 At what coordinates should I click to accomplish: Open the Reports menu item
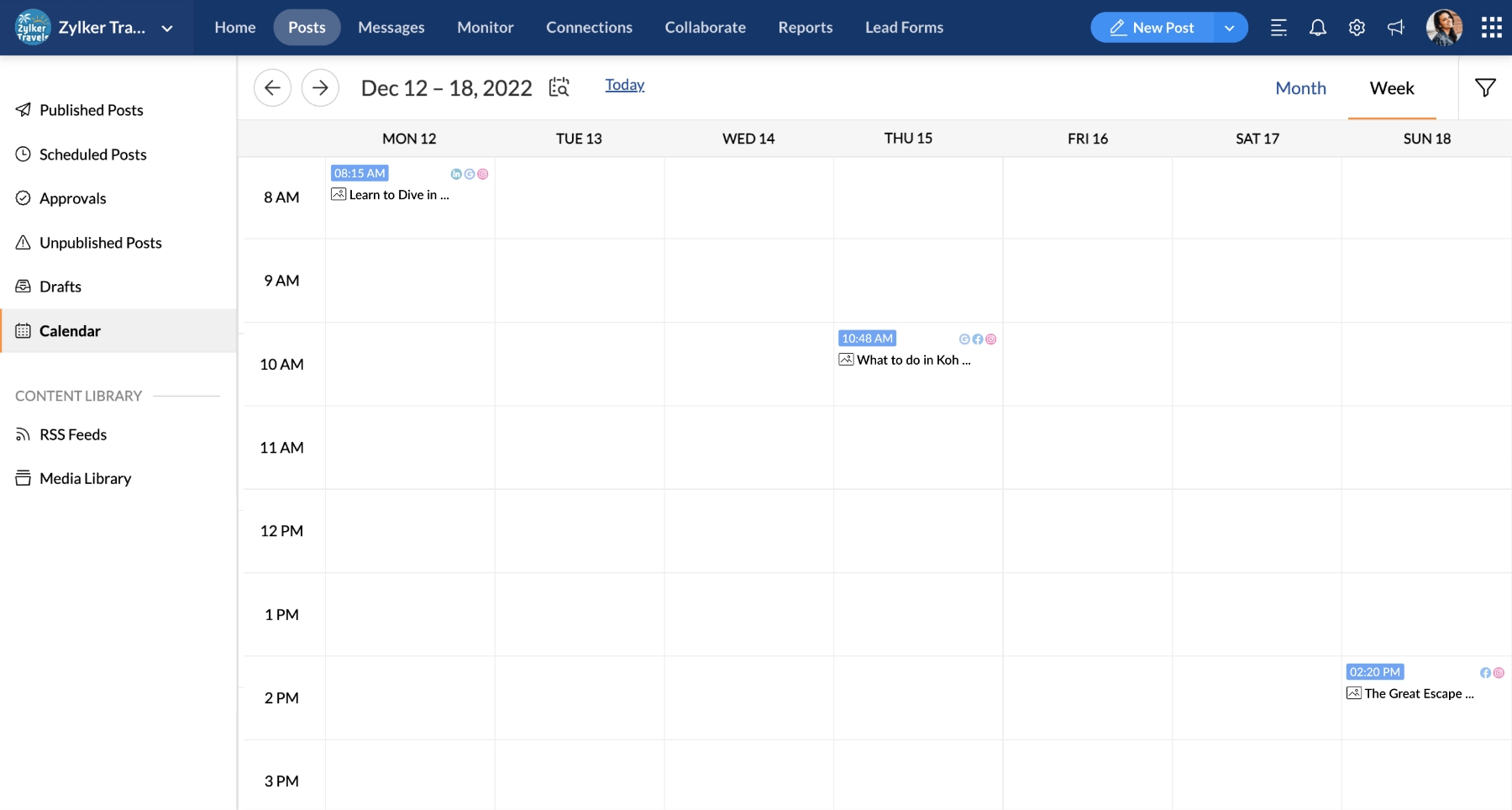click(806, 27)
